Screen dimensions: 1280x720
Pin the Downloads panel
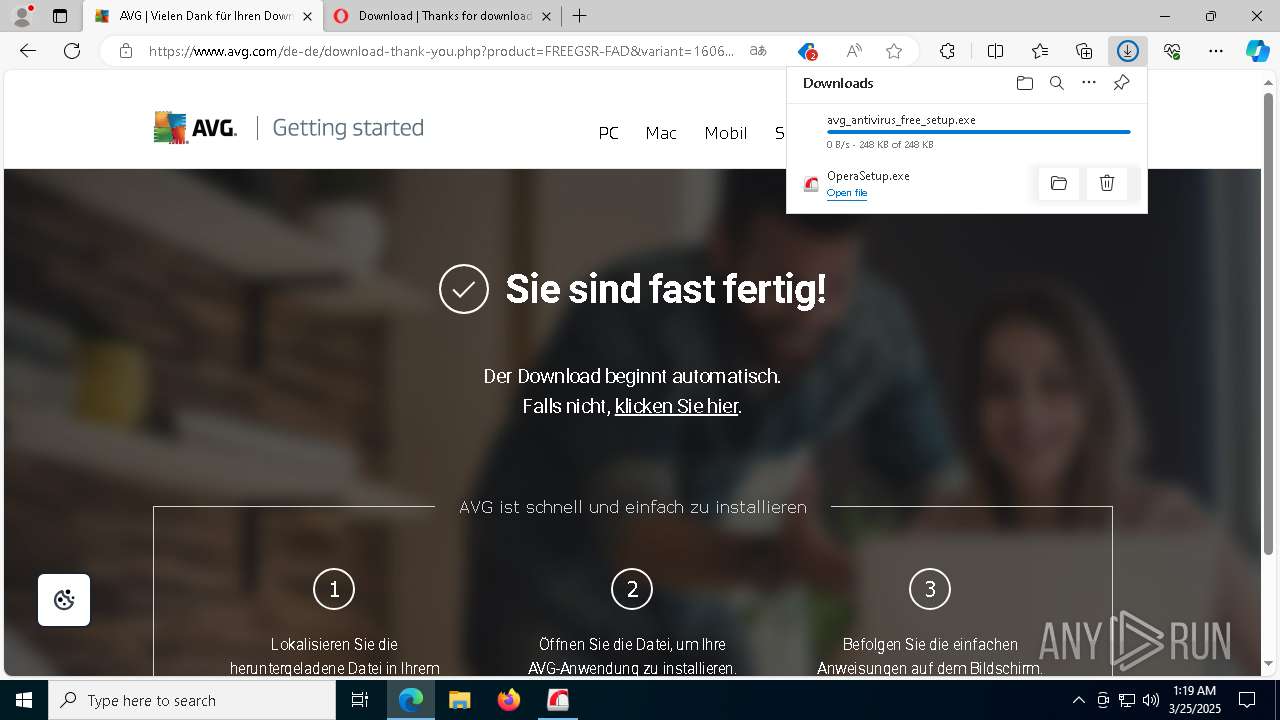coord(1121,83)
